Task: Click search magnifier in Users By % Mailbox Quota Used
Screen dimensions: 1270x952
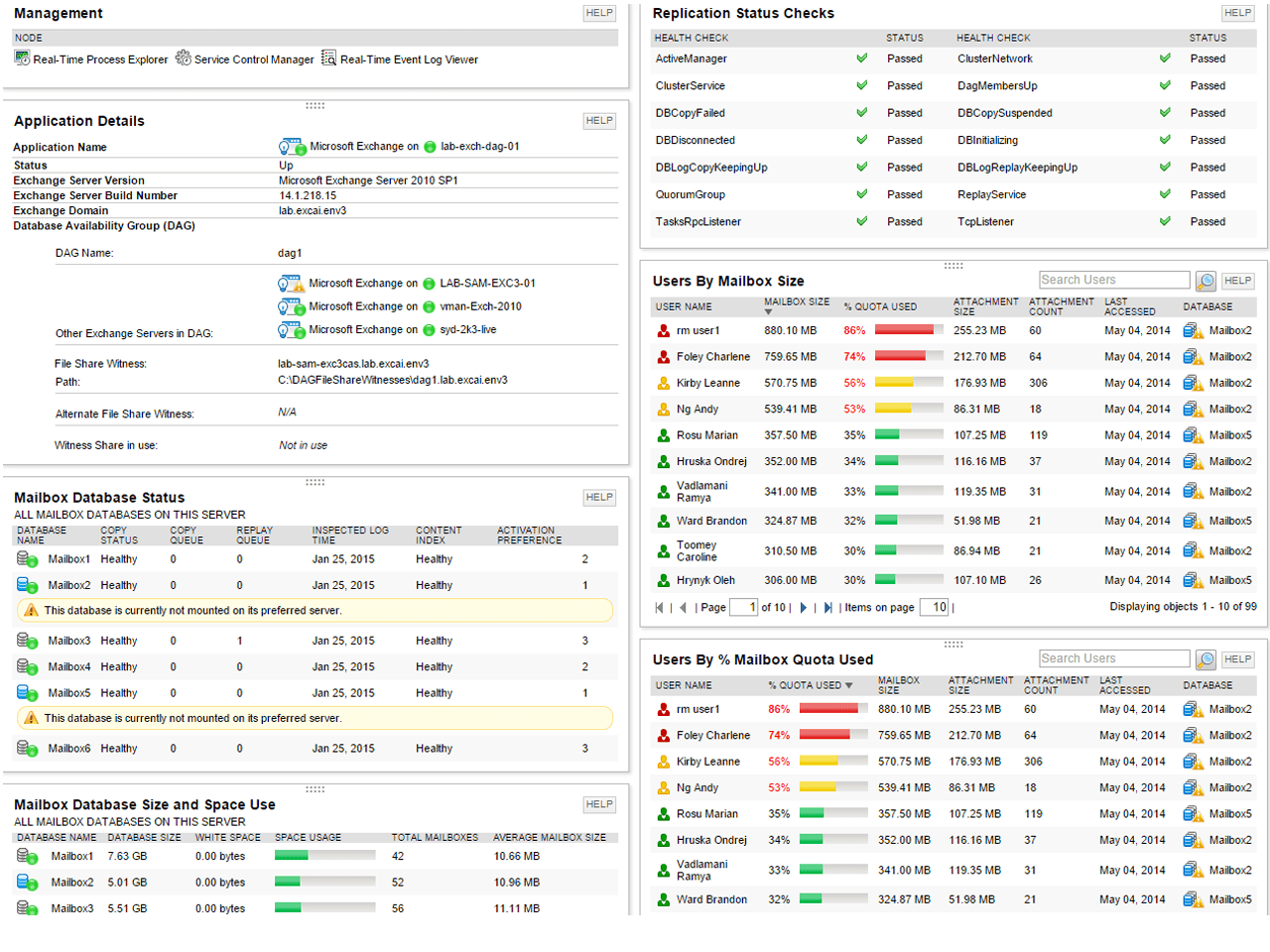Action: (1206, 659)
